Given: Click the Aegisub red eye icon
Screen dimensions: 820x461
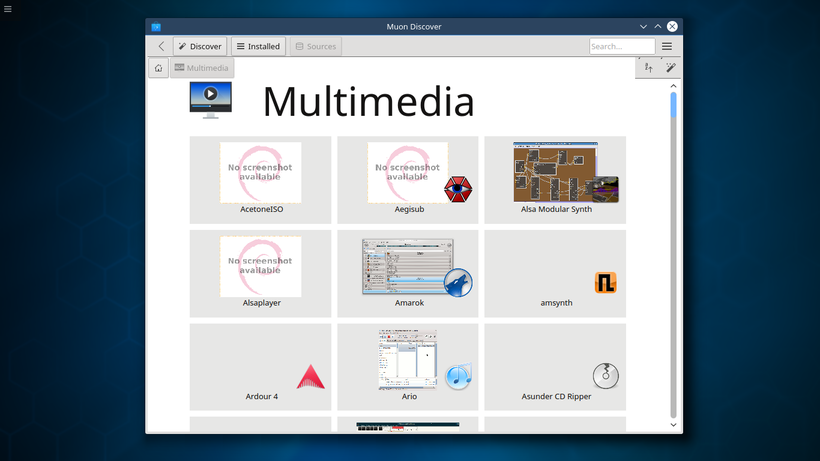Looking at the screenshot, I should point(458,189).
